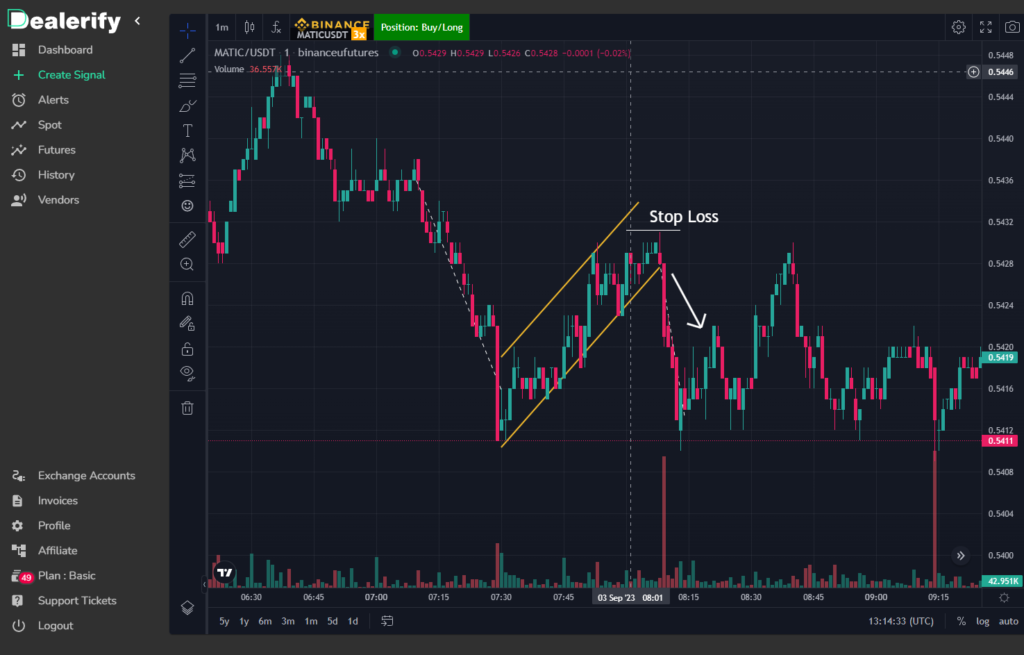Select the brush drawing tool
The height and width of the screenshot is (655, 1024).
[187, 104]
